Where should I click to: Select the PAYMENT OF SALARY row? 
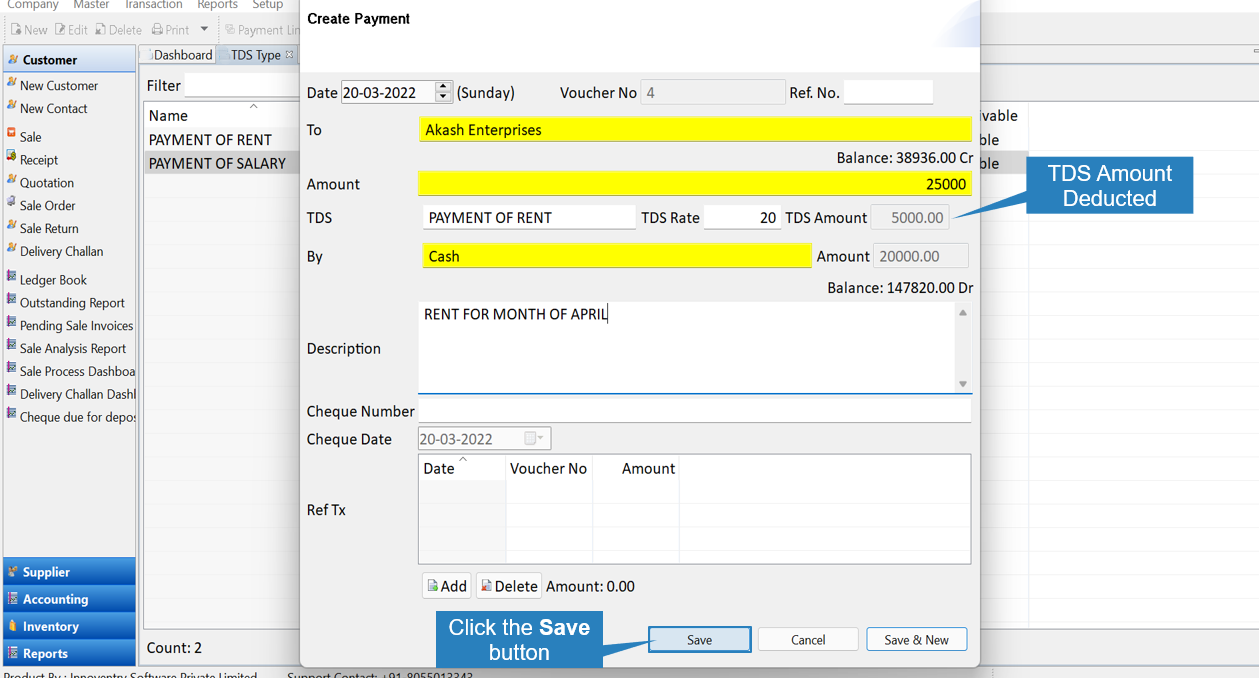222,163
